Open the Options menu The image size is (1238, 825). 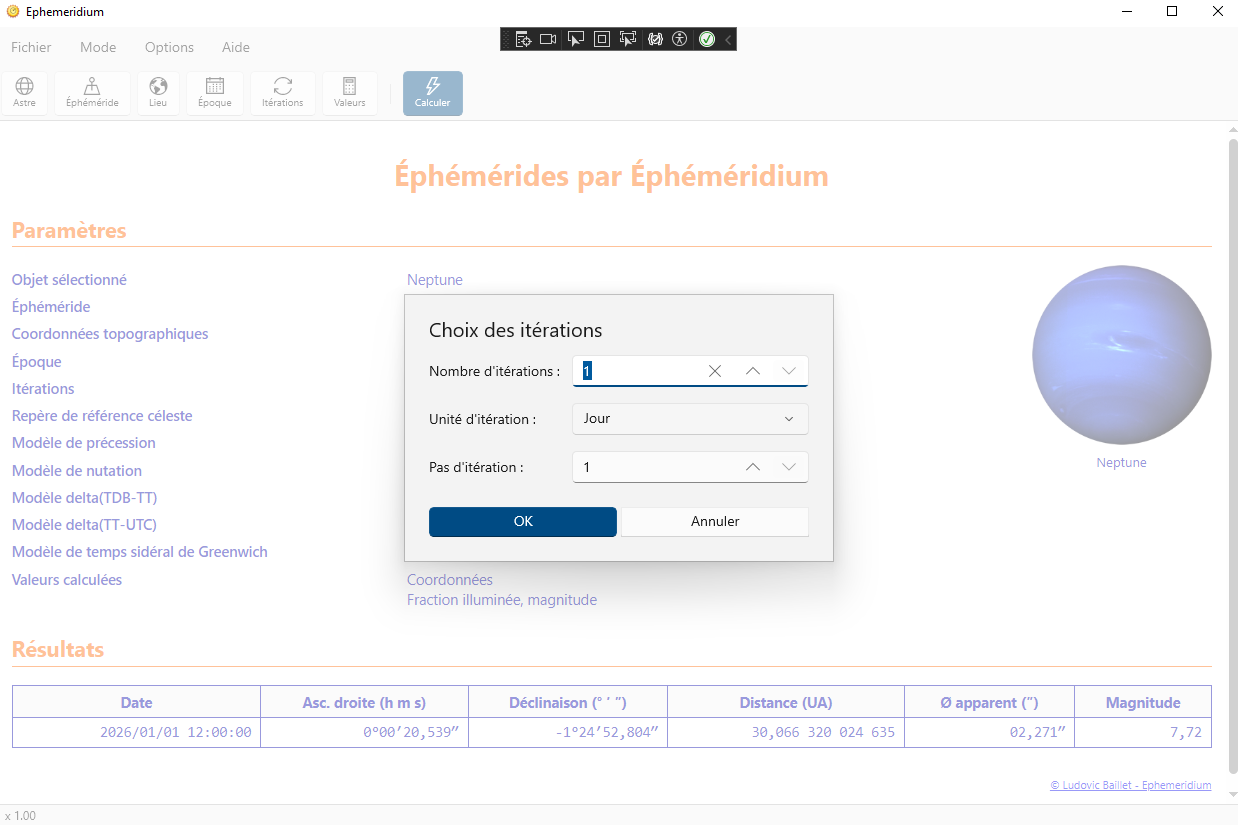(169, 47)
